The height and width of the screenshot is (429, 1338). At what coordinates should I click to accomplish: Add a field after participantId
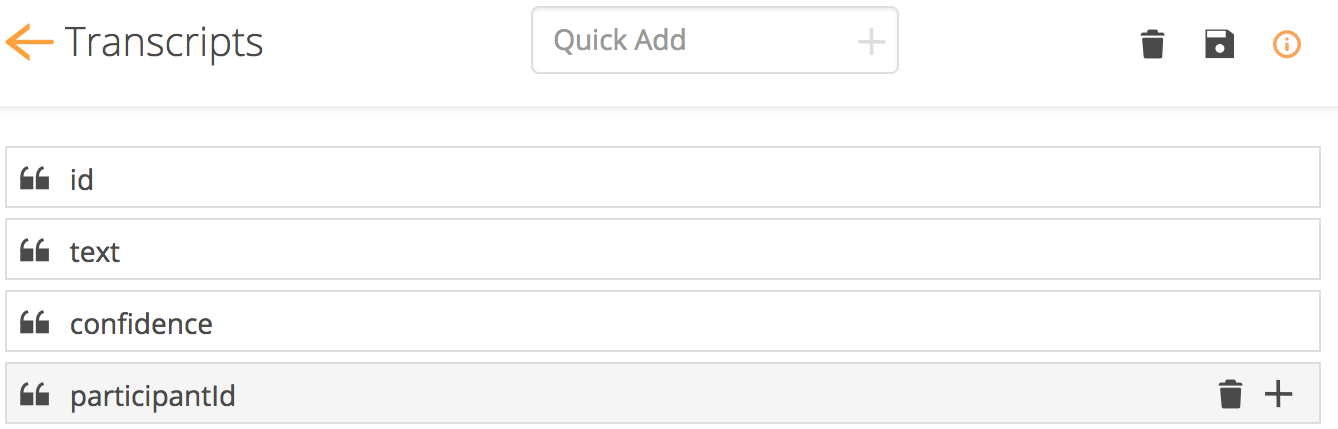[x=1278, y=395]
